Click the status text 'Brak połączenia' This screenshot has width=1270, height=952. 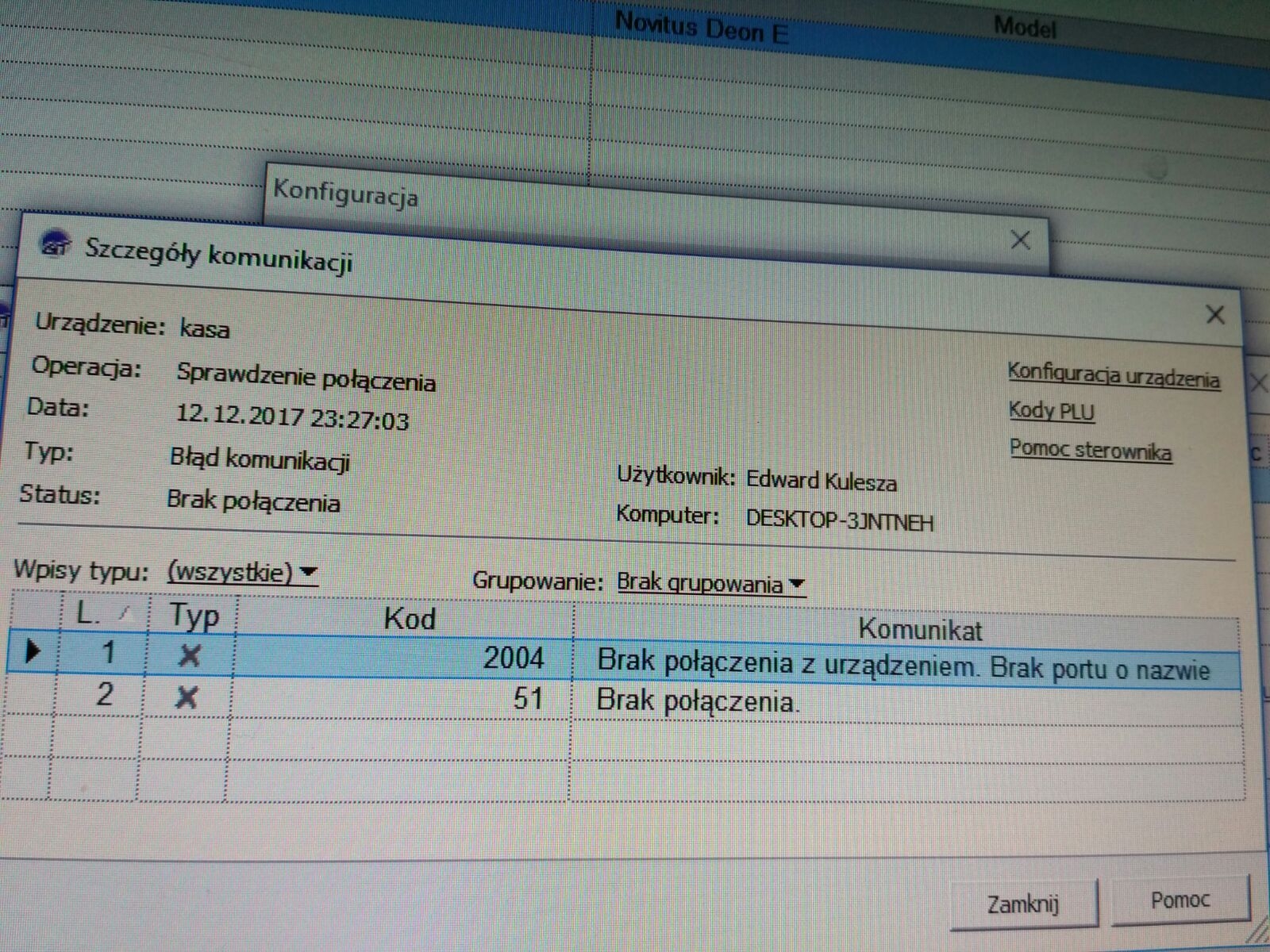253,501
